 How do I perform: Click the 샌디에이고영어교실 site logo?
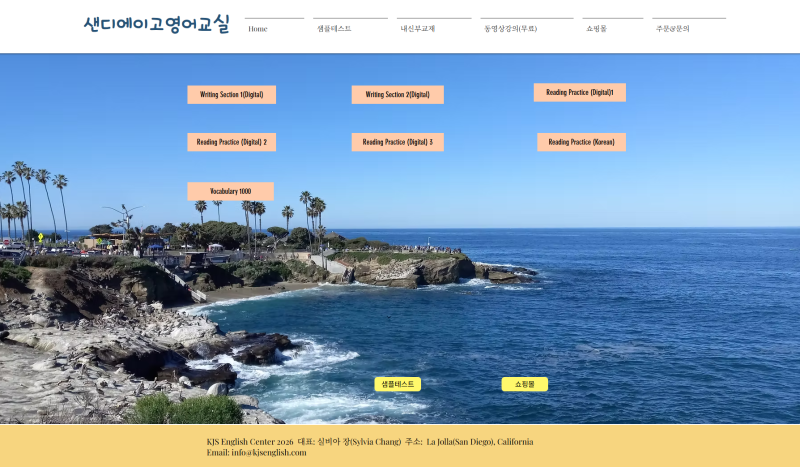[156, 25]
